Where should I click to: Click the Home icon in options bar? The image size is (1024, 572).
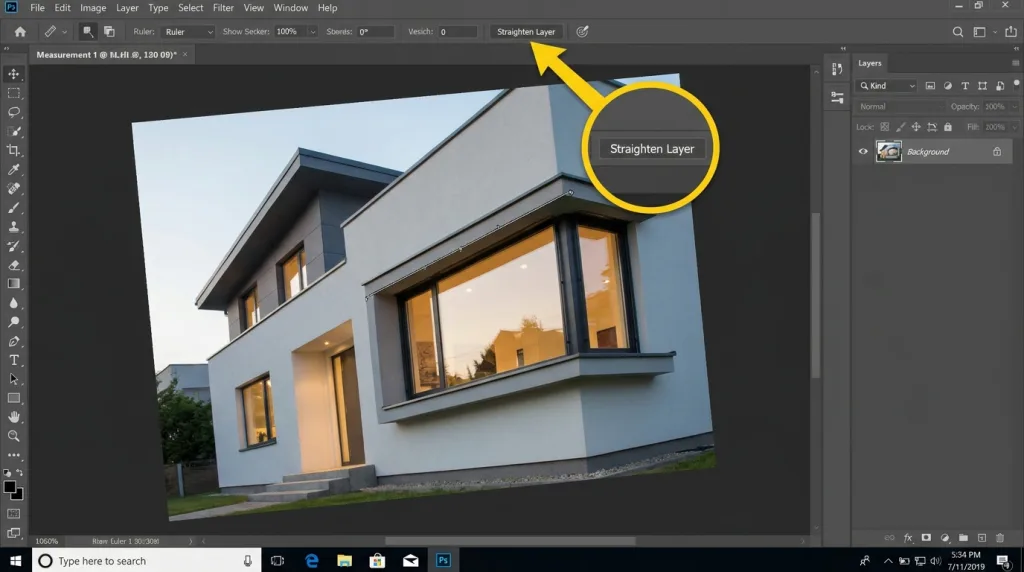pos(20,31)
